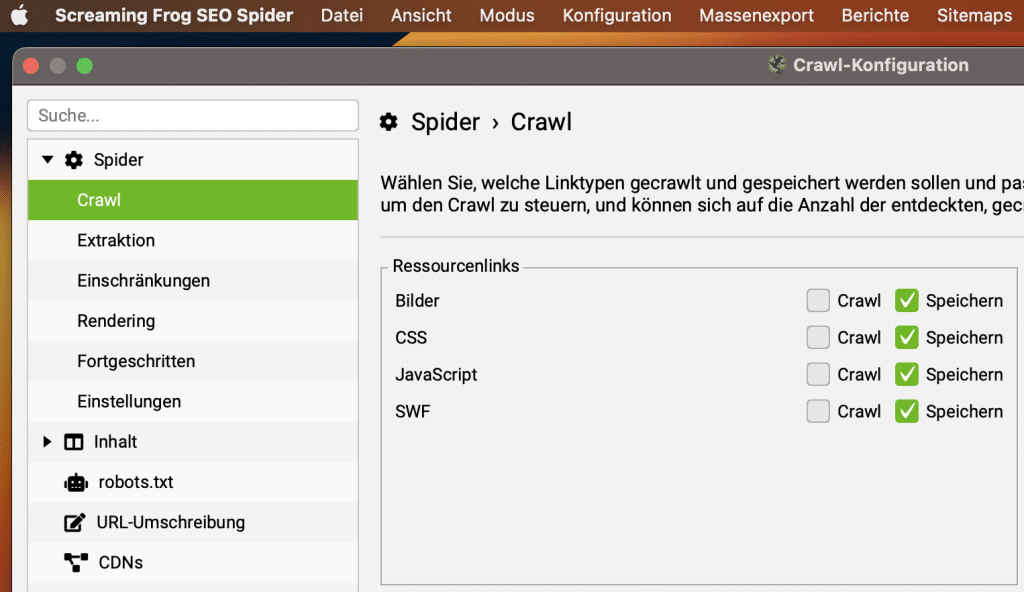
Task: Click the CDNs network icon in sidebar
Action: [73, 562]
